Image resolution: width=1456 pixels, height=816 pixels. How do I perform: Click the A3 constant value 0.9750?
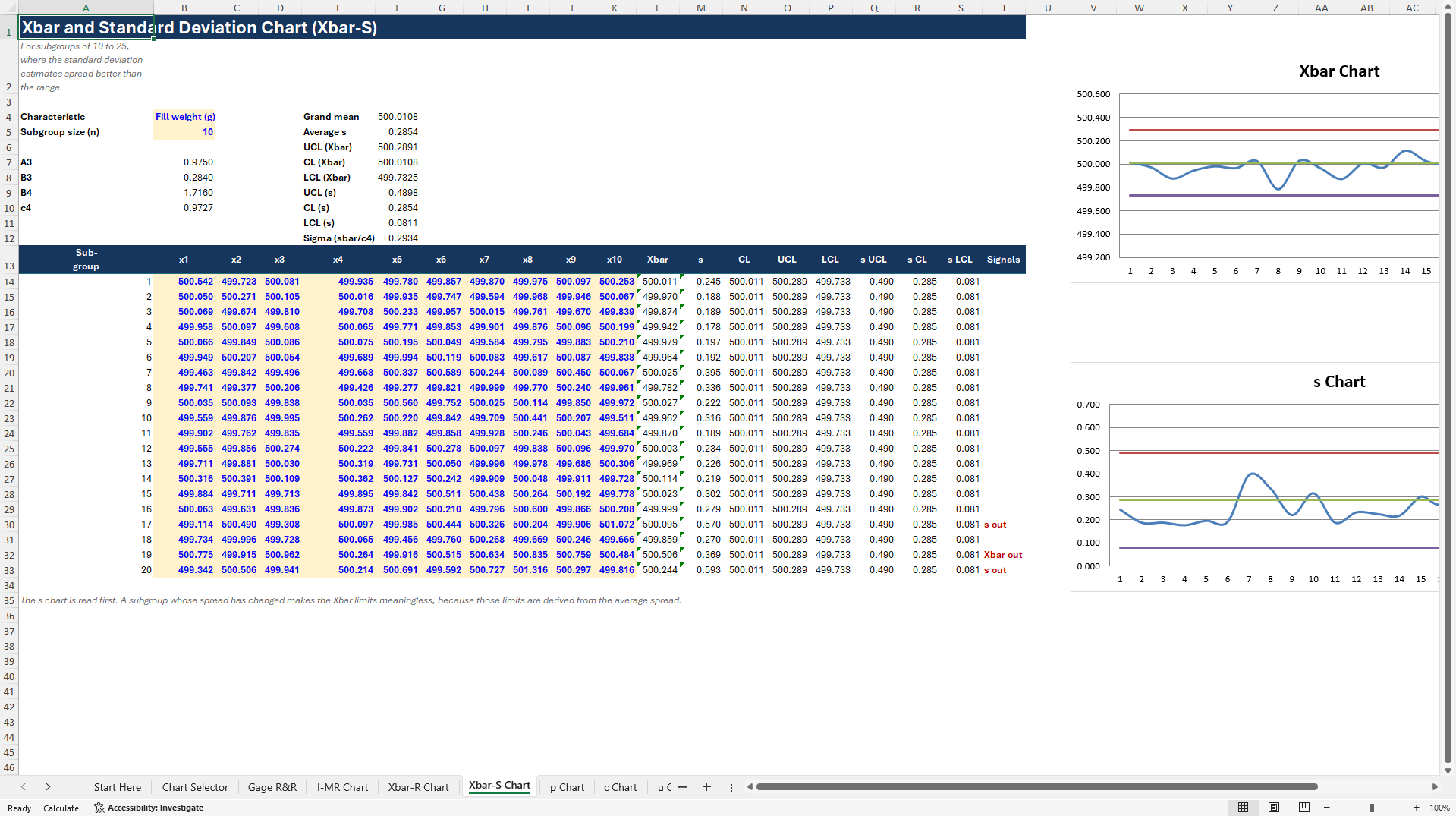[185, 162]
